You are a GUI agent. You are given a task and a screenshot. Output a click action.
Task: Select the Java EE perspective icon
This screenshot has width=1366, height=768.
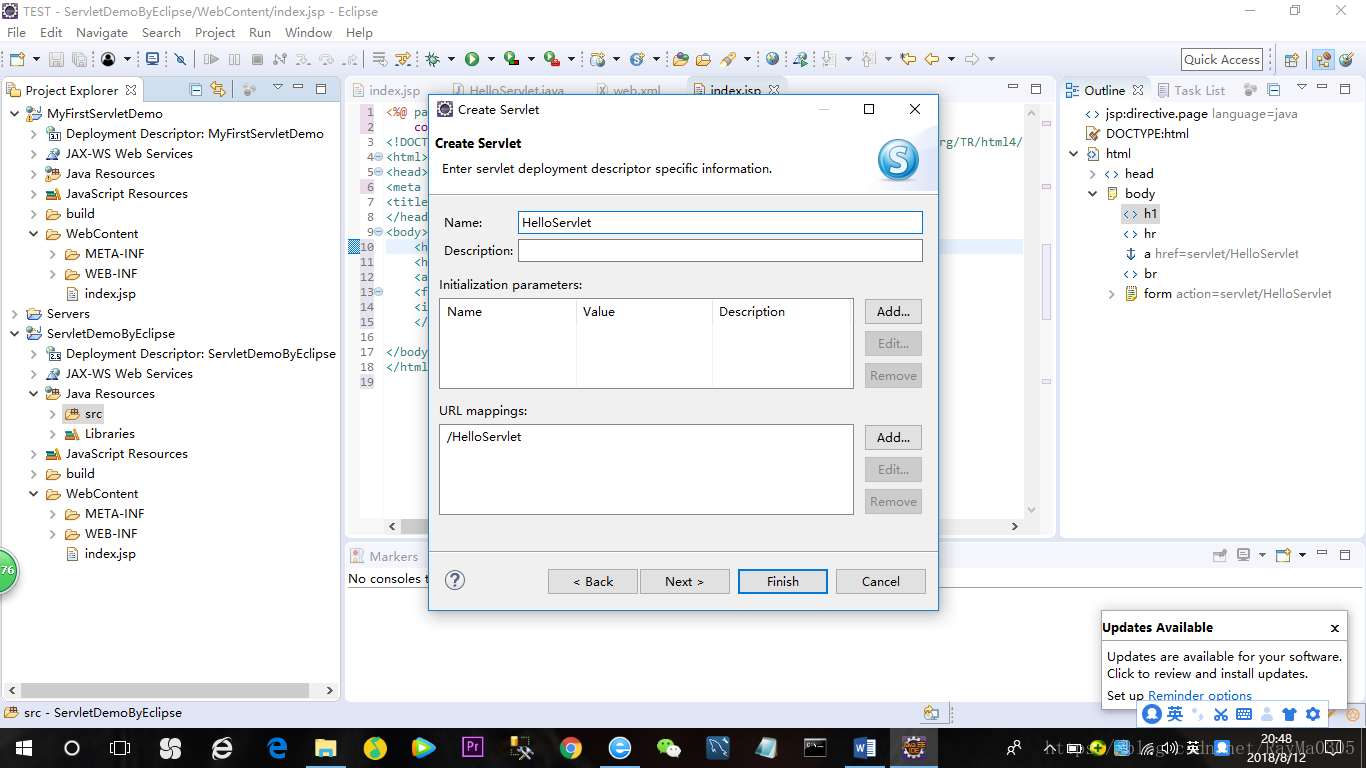point(1323,60)
